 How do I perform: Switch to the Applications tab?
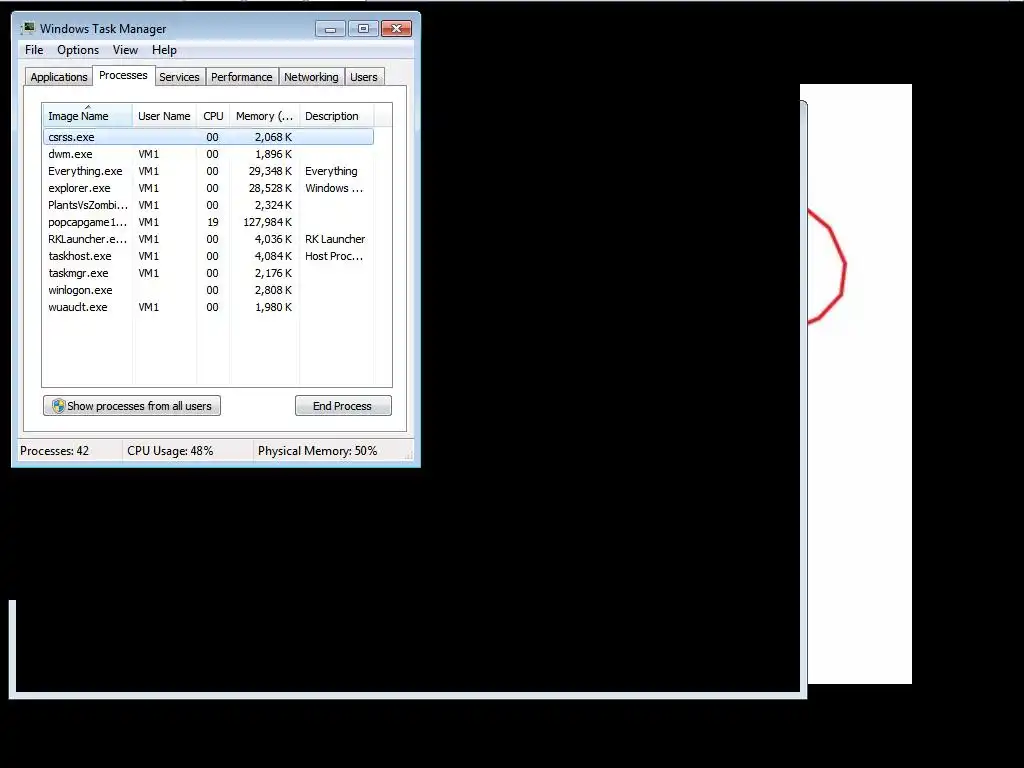[59, 77]
